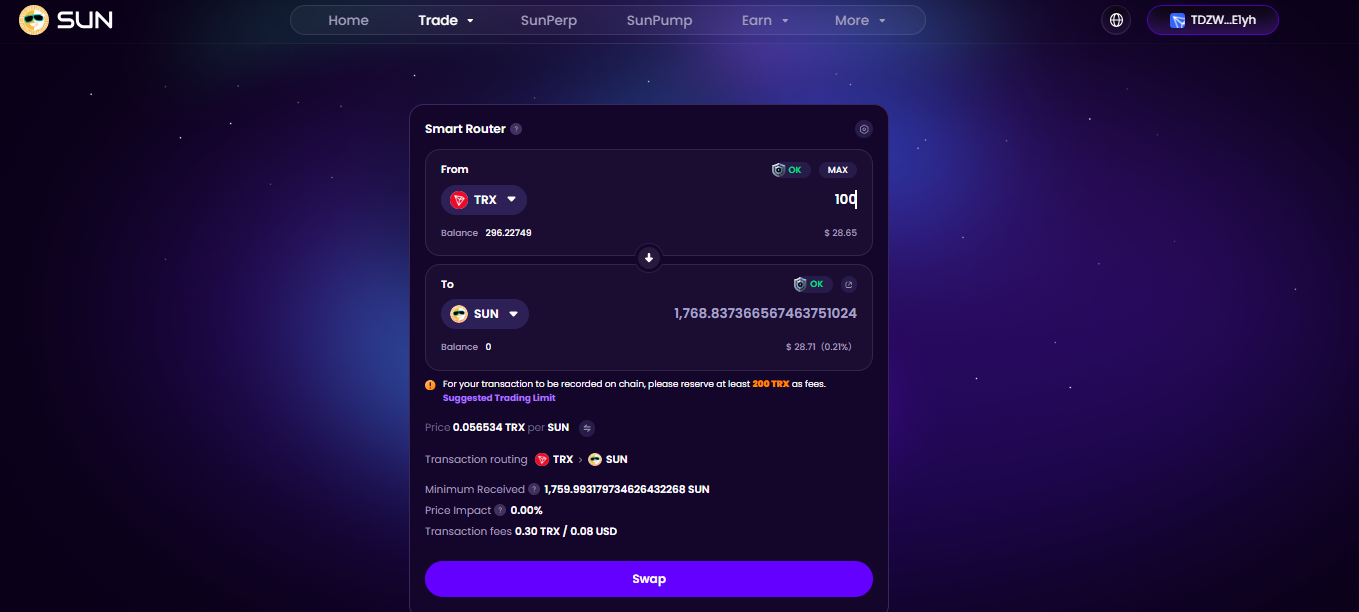Open the external link icon beside To OK badge

pos(849,284)
